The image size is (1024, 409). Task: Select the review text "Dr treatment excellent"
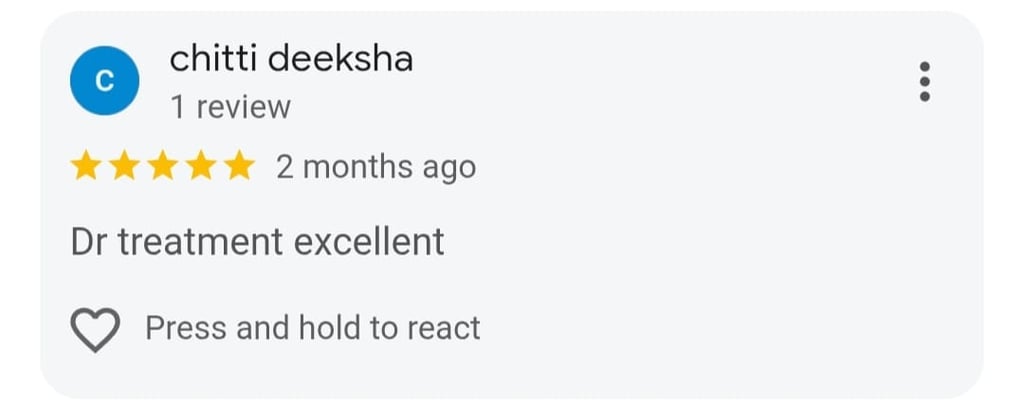pos(257,242)
